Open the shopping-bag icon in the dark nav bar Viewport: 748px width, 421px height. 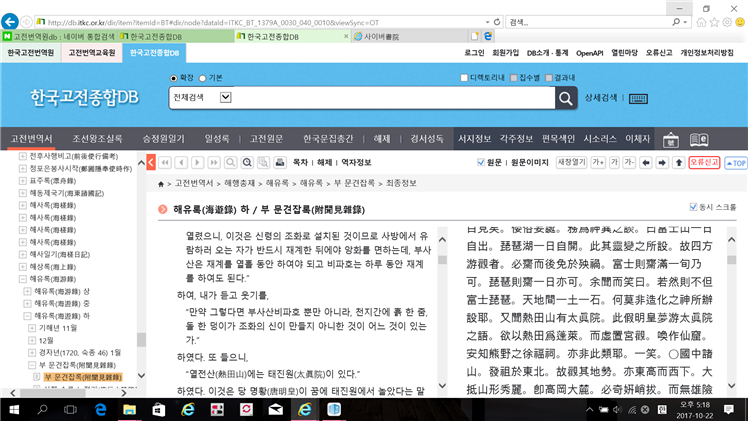click(x=671, y=139)
